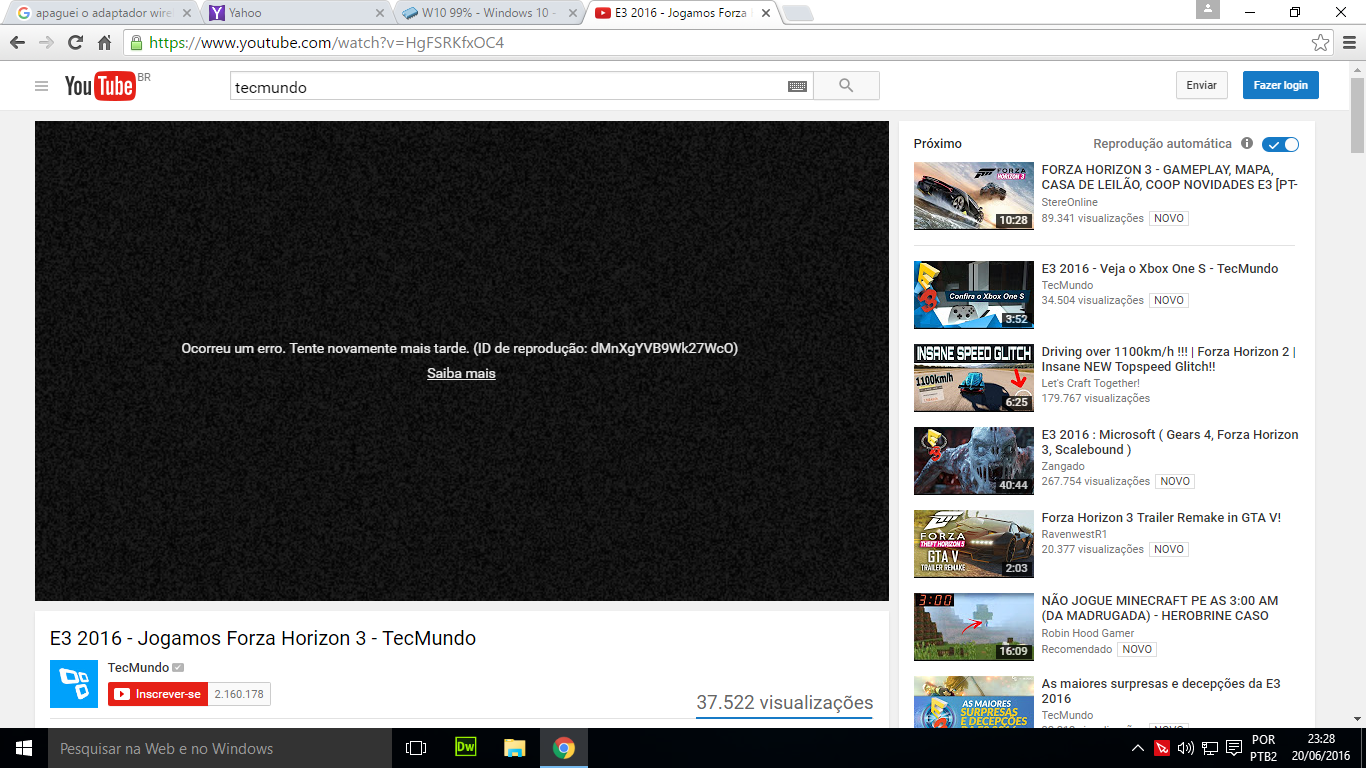Open the TecMundo channel name link
The image size is (1366, 768).
tap(138, 667)
